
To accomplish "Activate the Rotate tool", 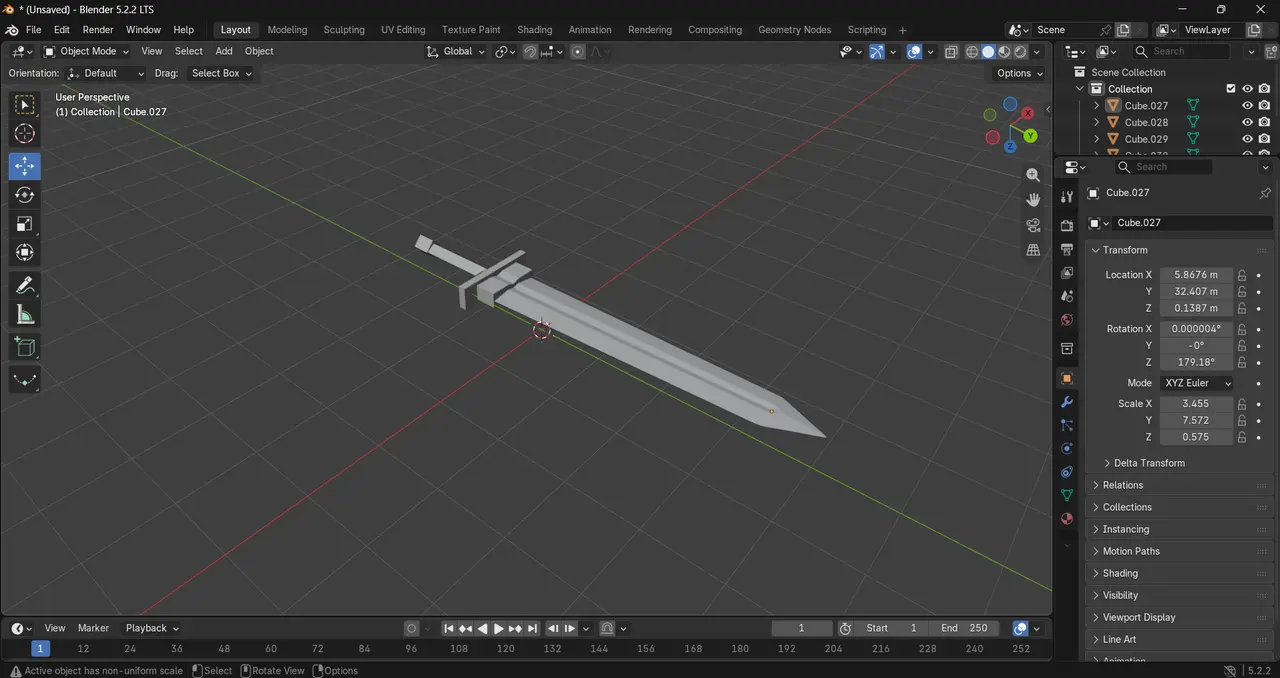I will 25,195.
